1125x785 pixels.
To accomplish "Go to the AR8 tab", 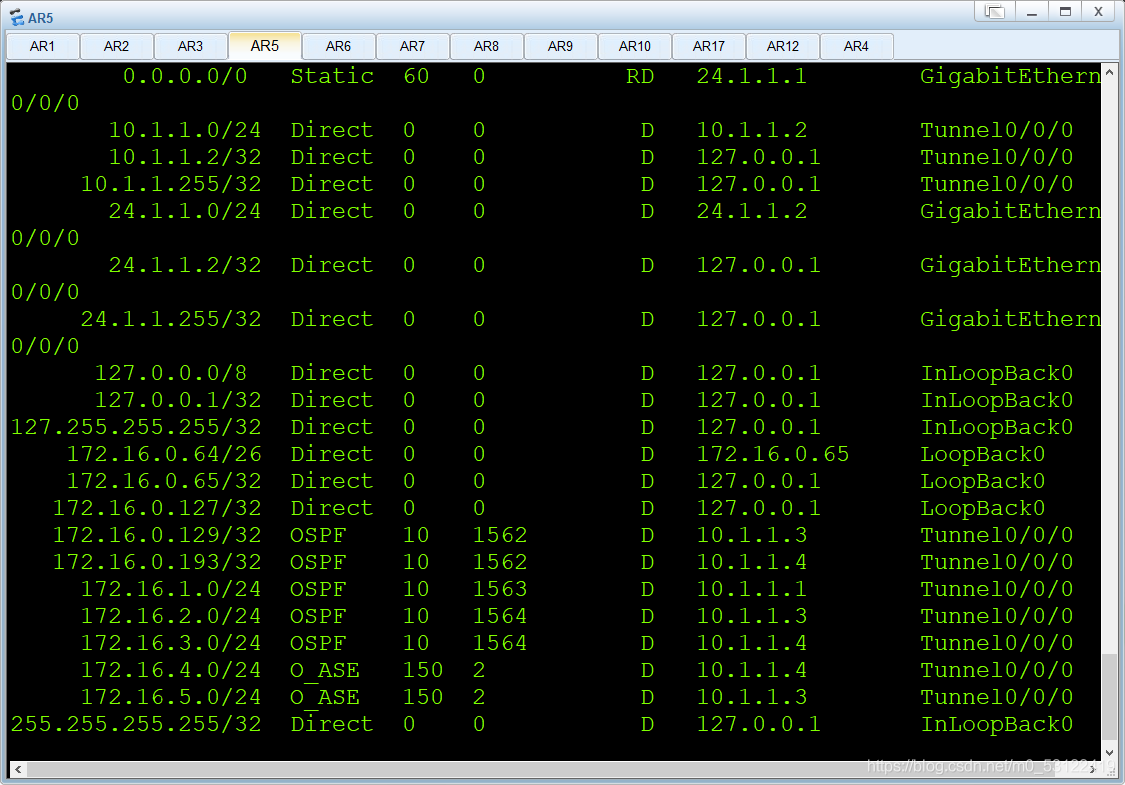I will 486,46.
